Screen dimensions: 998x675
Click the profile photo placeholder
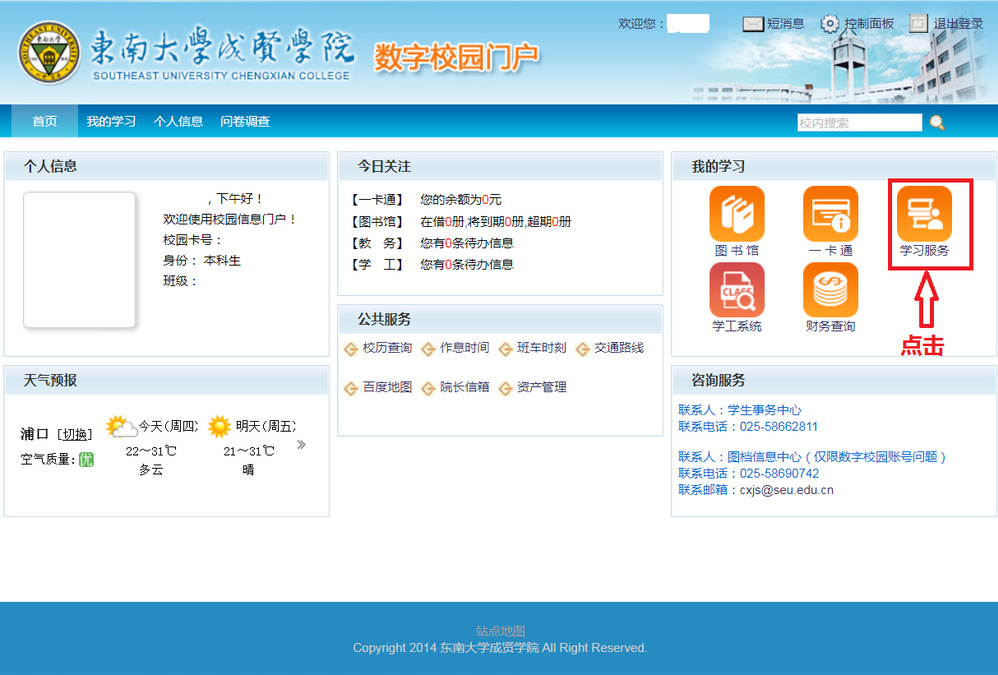80,260
